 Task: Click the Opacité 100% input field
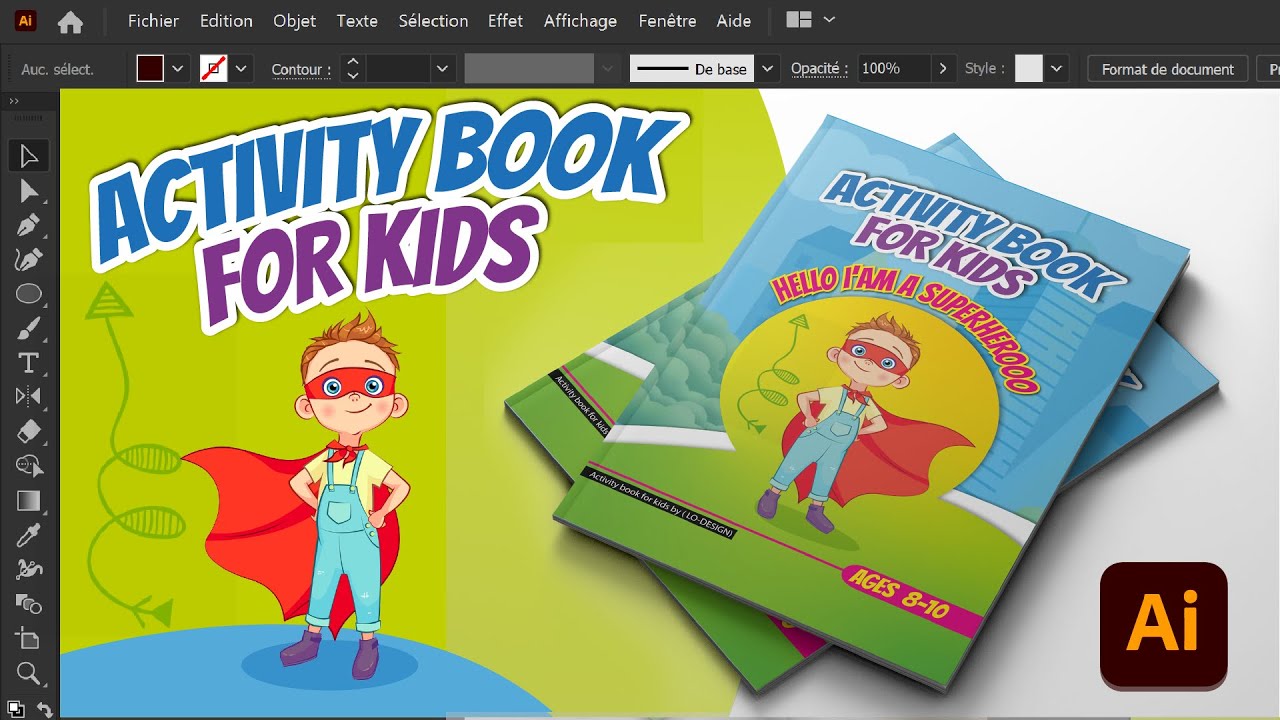click(893, 69)
